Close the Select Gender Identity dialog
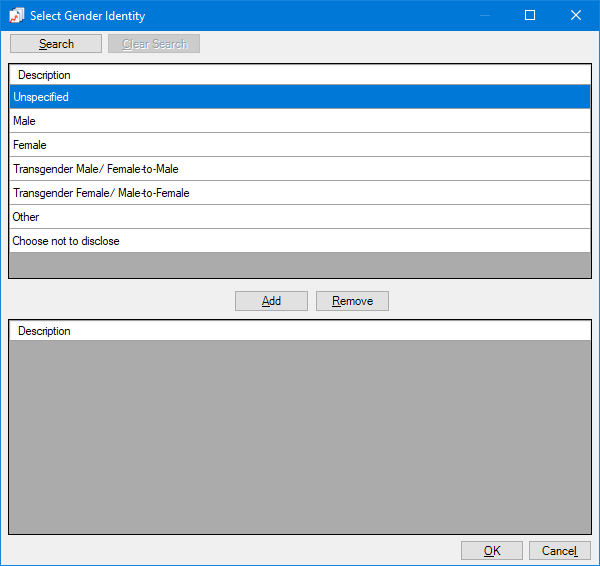 point(576,15)
